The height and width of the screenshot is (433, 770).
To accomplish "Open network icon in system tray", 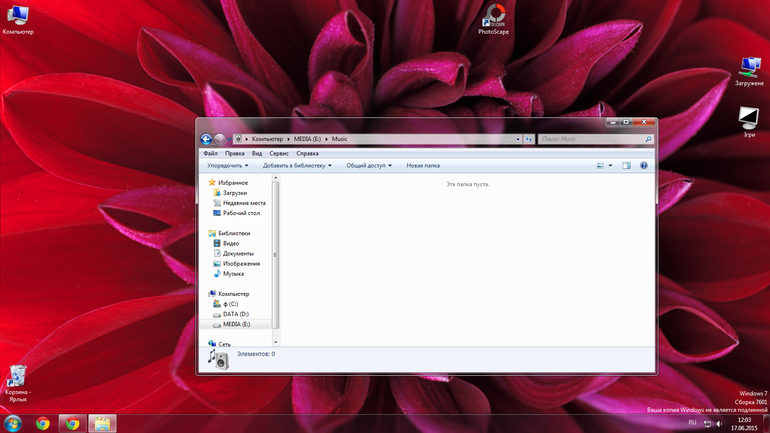I will point(707,424).
